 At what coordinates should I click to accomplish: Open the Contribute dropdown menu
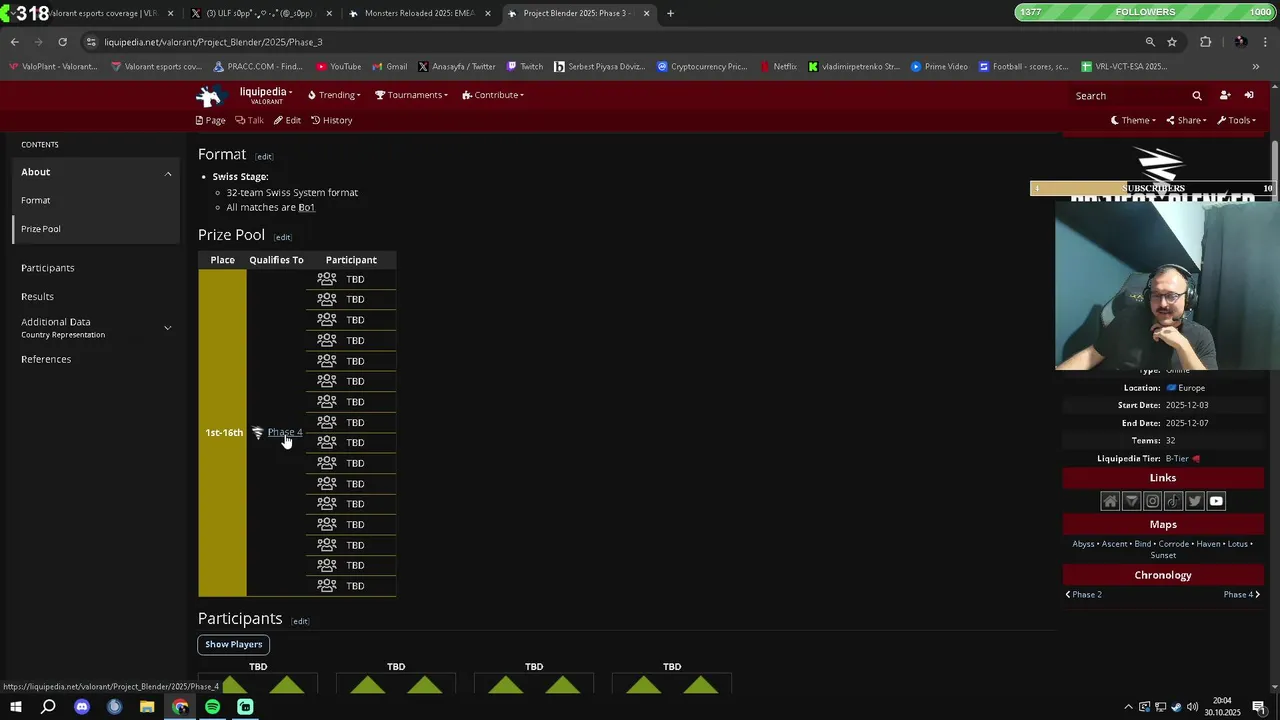[493, 95]
